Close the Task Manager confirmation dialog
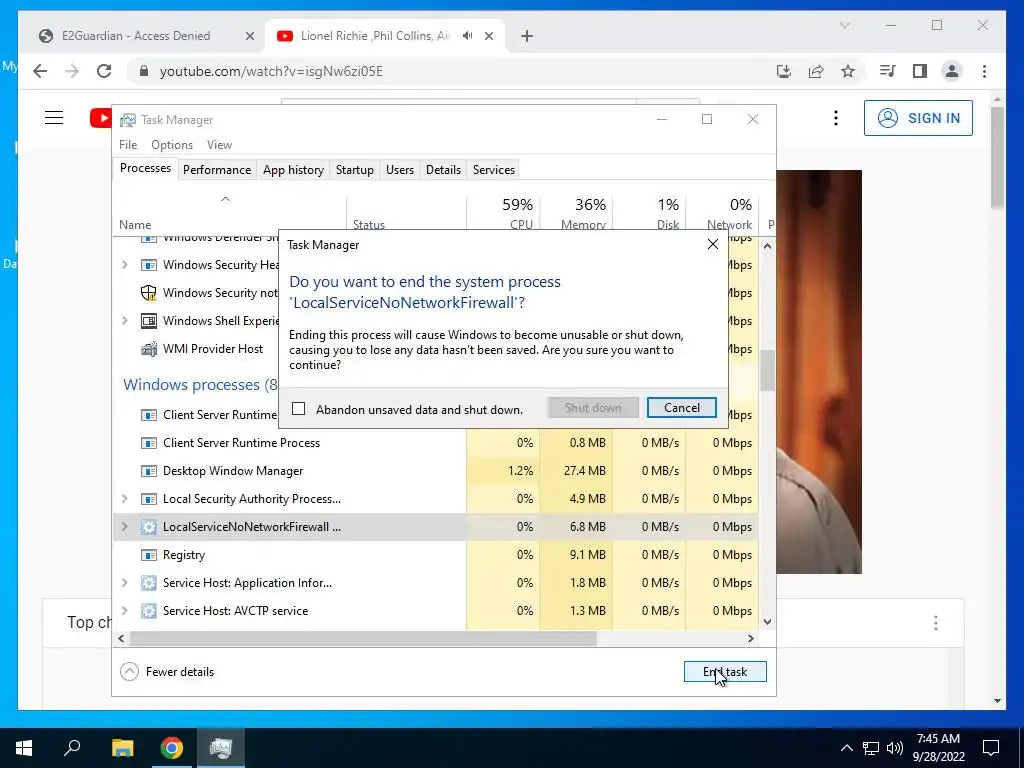 click(x=712, y=244)
